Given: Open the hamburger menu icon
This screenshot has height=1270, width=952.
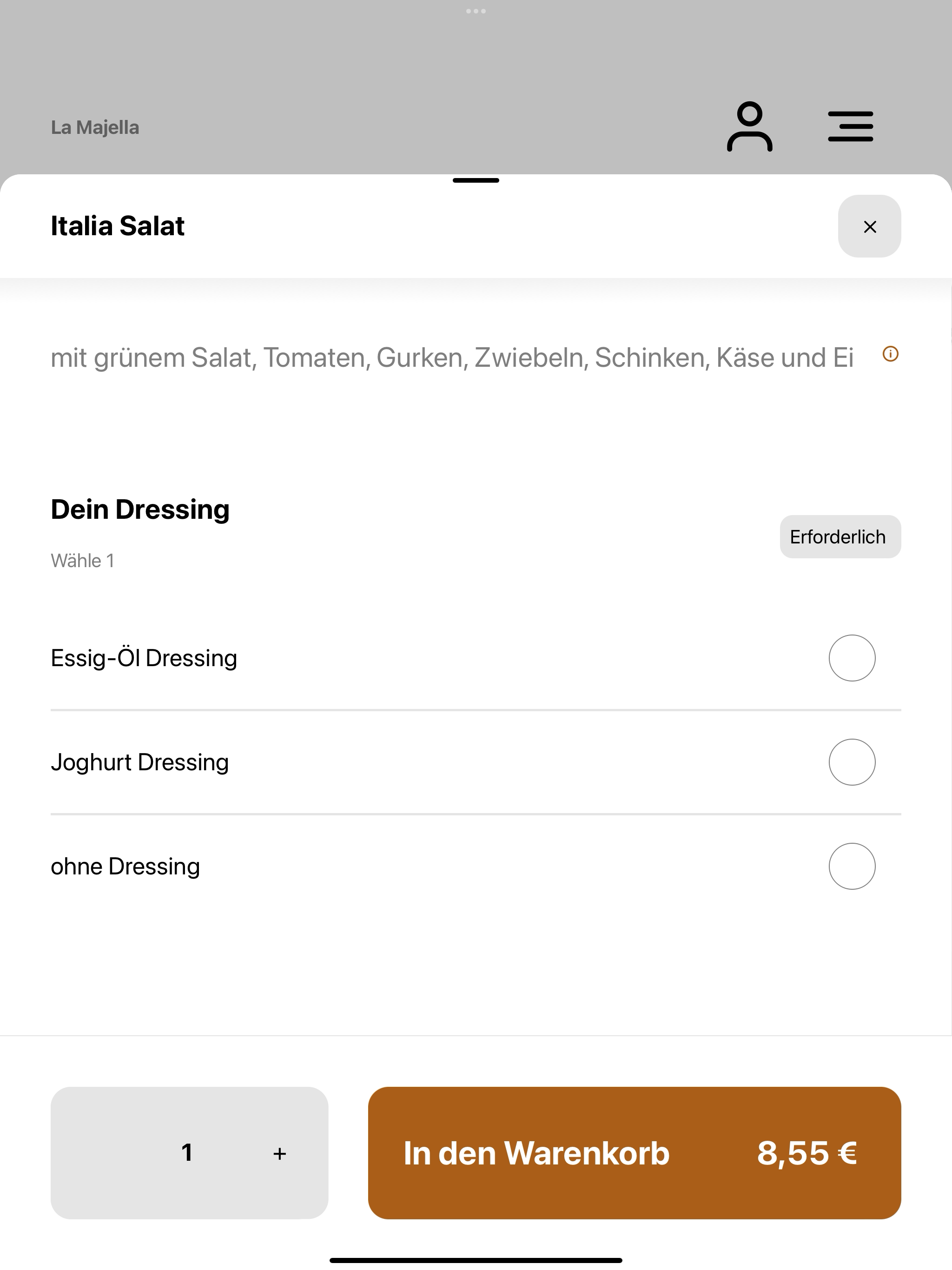Looking at the screenshot, I should click(x=850, y=126).
